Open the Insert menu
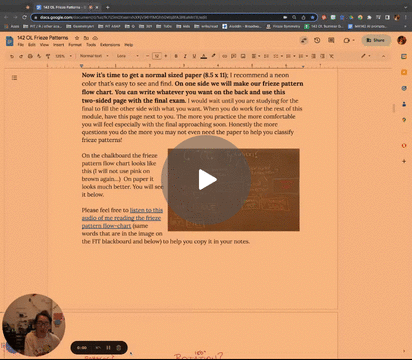The image size is (412, 360). pyautogui.click(x=59, y=45)
